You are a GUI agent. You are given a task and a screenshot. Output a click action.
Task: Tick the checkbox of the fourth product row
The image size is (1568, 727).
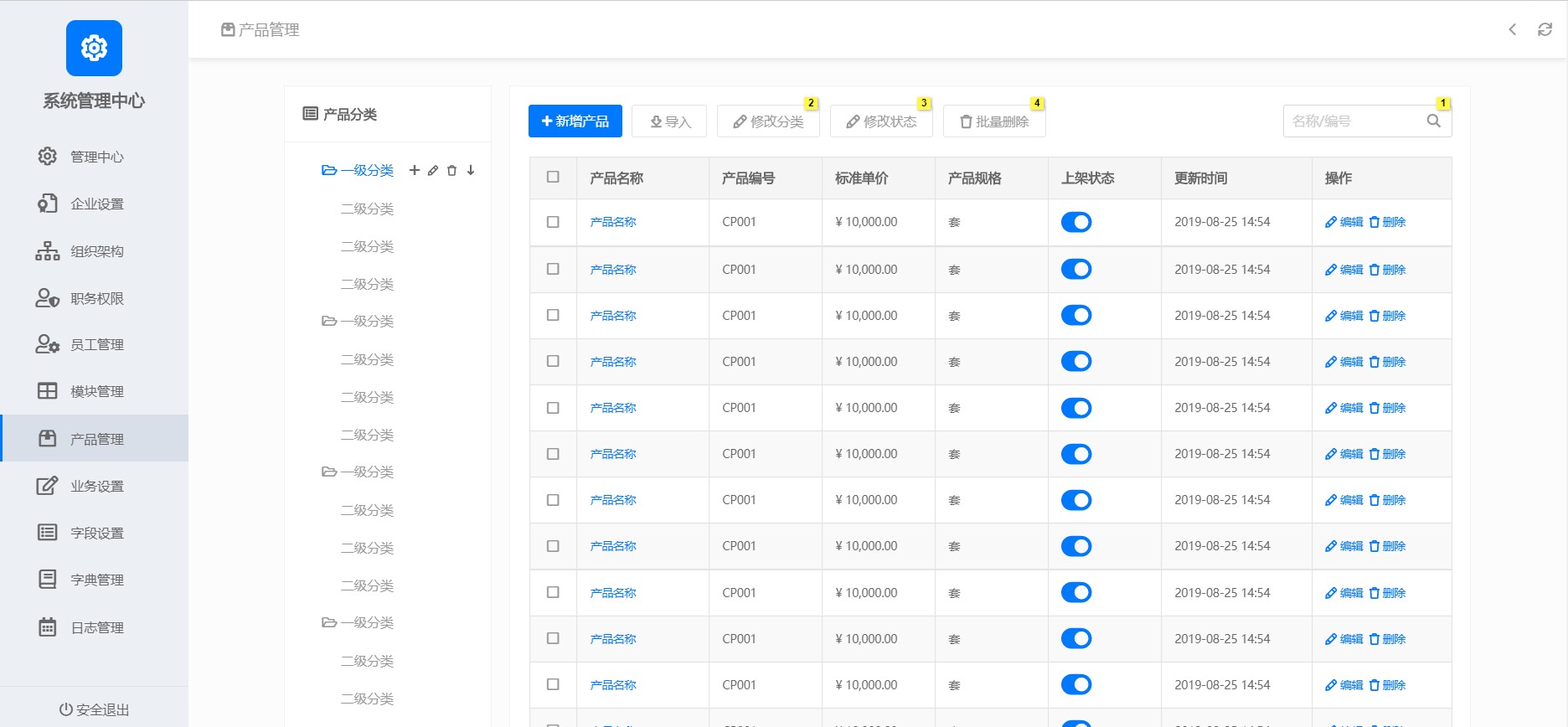[553, 361]
